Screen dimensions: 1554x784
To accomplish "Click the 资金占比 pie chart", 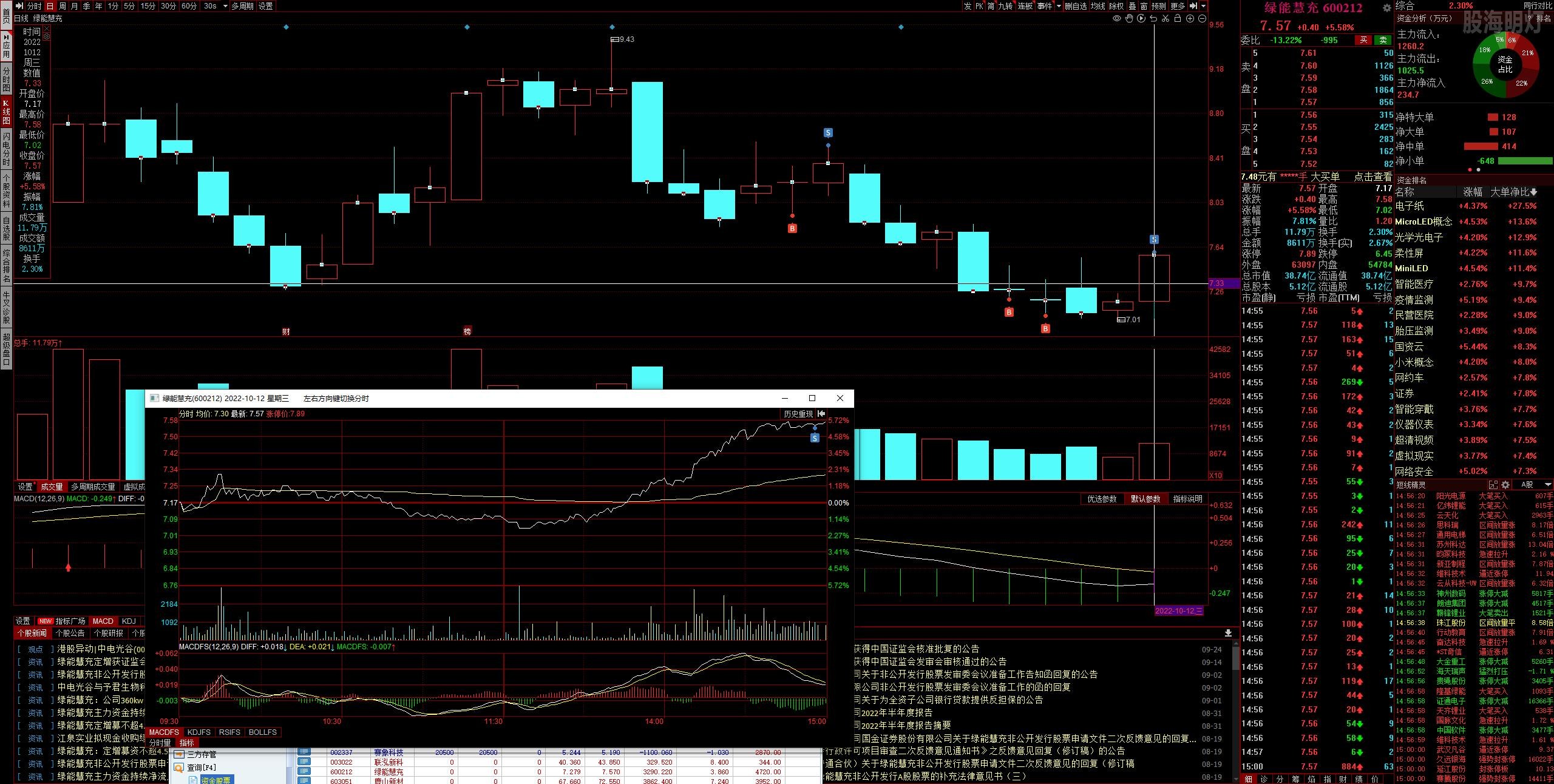I will click(x=1505, y=64).
